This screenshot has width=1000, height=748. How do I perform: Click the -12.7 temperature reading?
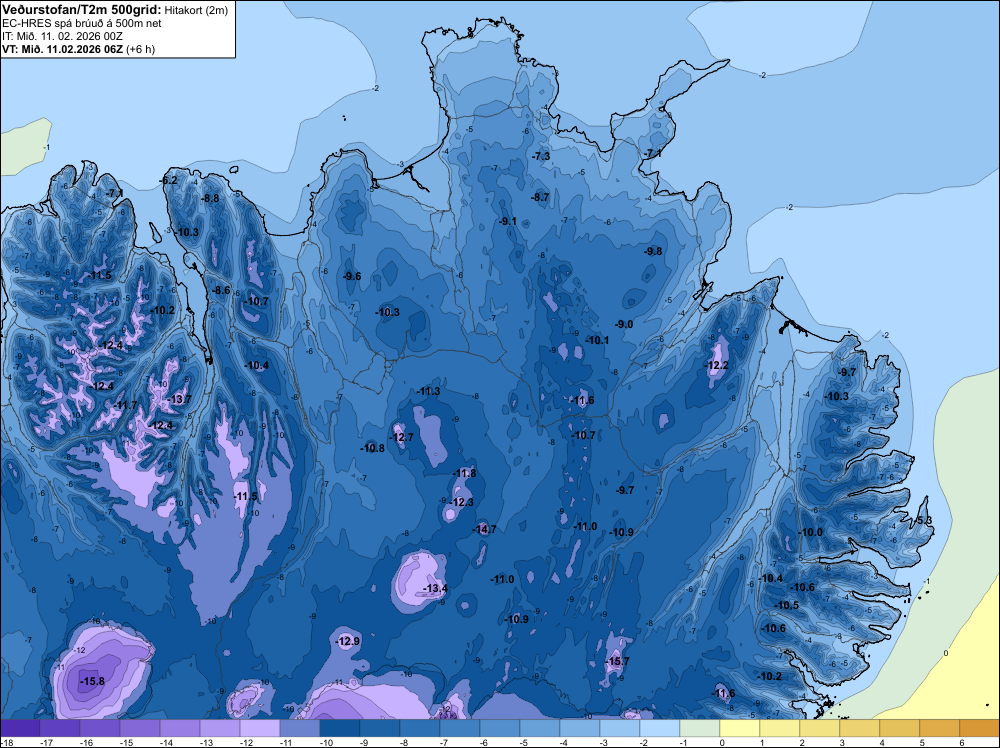401,437
